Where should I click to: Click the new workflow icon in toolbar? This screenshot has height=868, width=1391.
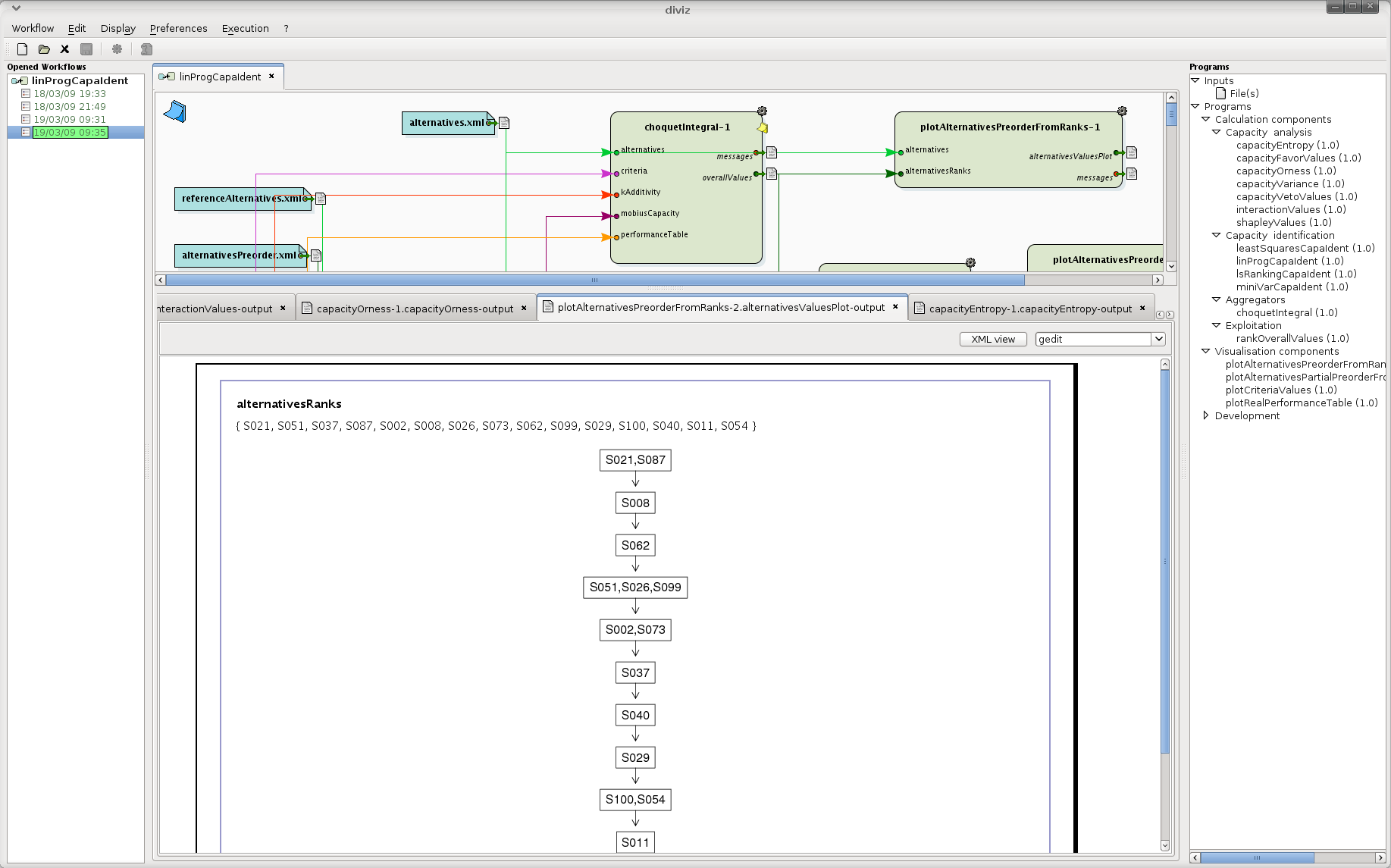click(x=23, y=49)
